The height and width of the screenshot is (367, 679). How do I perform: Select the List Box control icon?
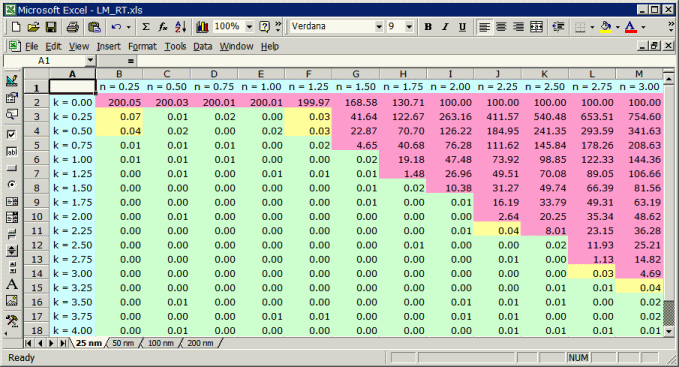click(x=12, y=201)
